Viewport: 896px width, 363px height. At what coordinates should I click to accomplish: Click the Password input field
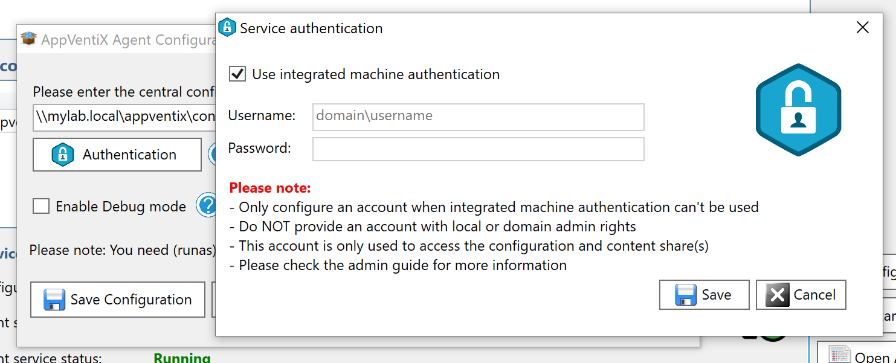478,149
